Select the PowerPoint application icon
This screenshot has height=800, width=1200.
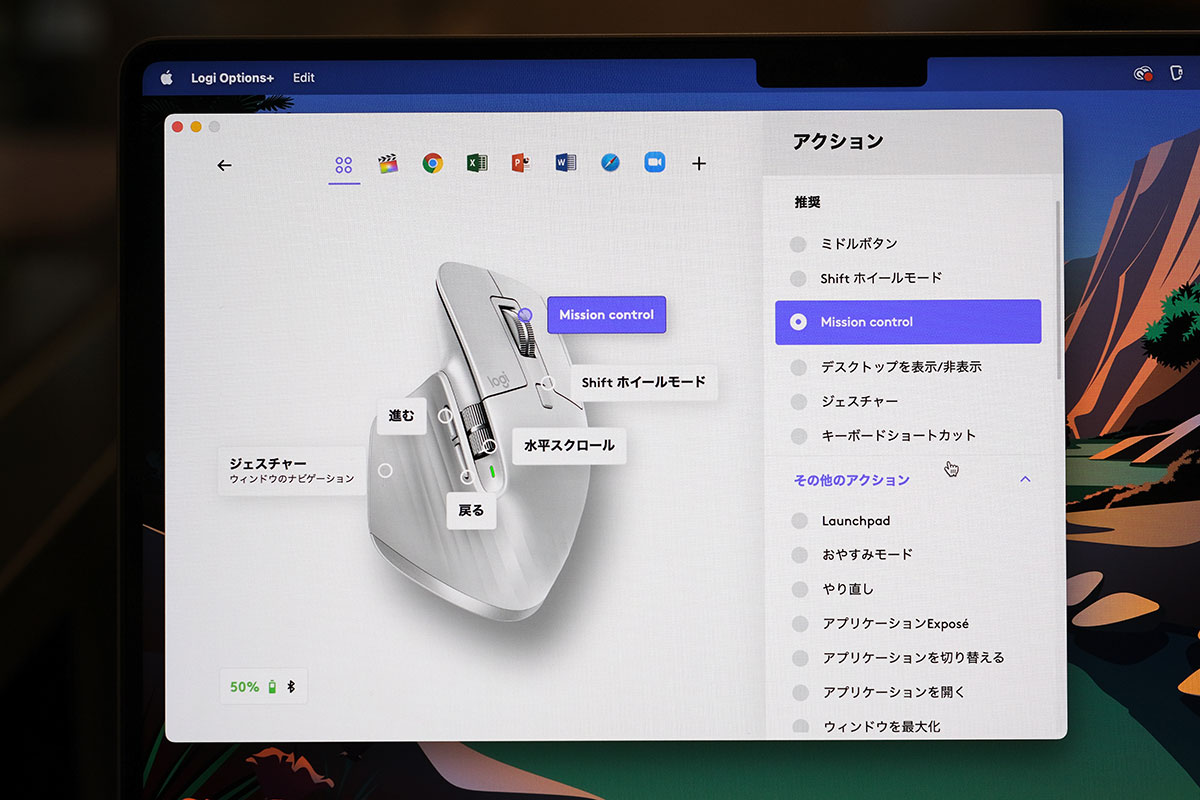521,163
